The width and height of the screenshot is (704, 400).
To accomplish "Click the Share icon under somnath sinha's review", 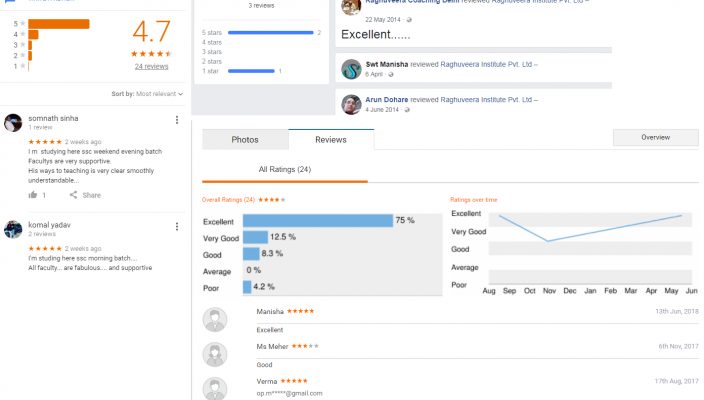I will tap(73, 195).
